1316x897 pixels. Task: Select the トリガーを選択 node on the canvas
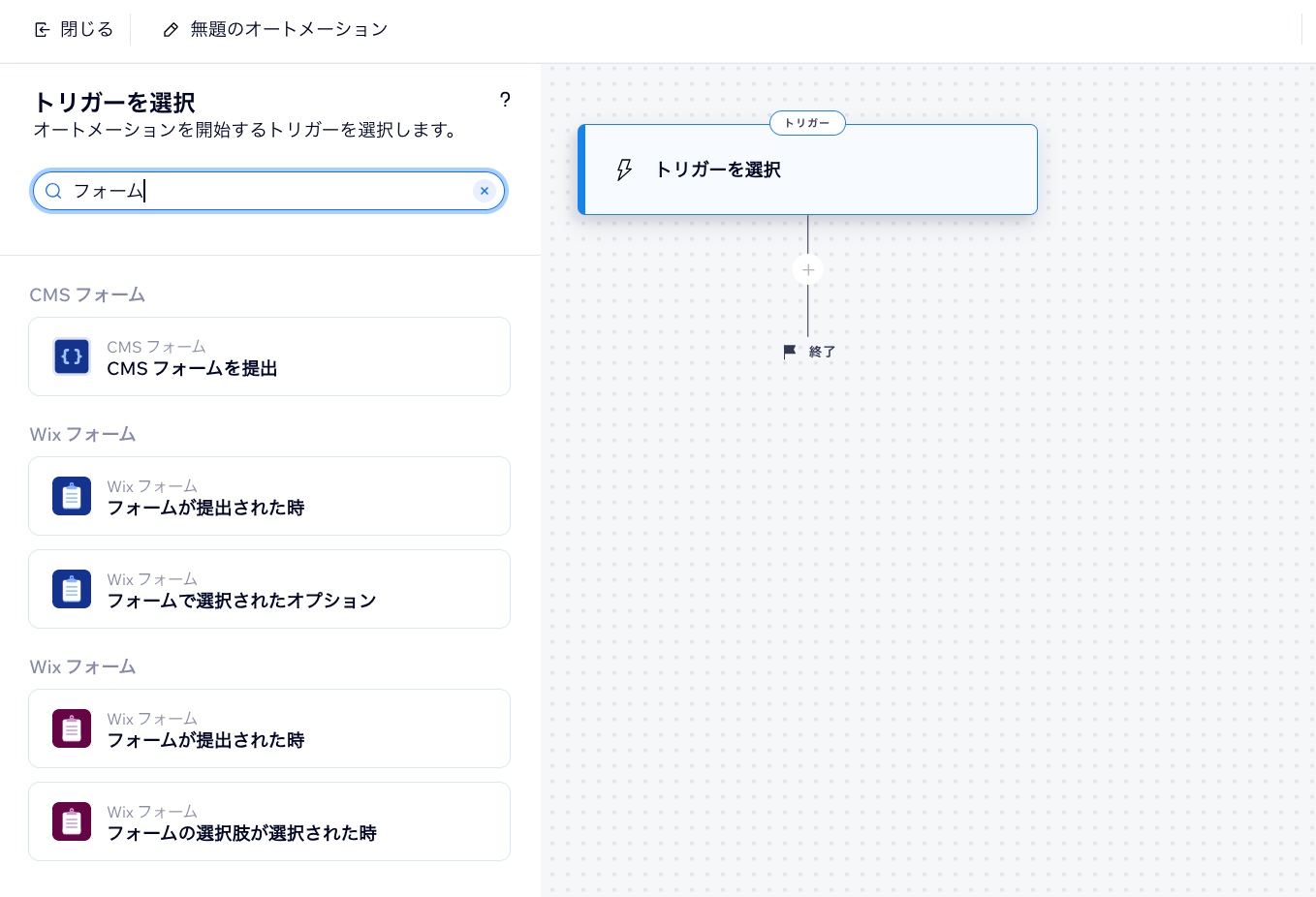(x=808, y=170)
